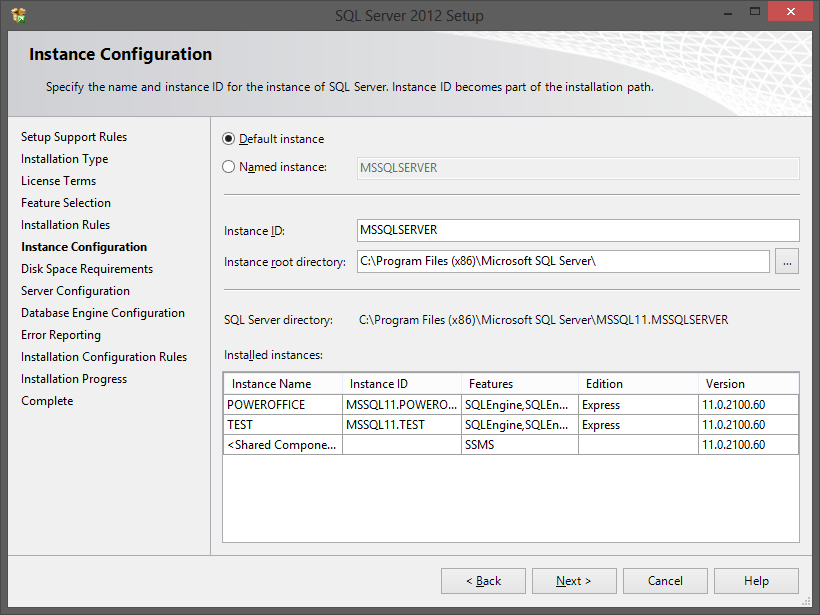Click Complete step in sidebar

(47, 401)
